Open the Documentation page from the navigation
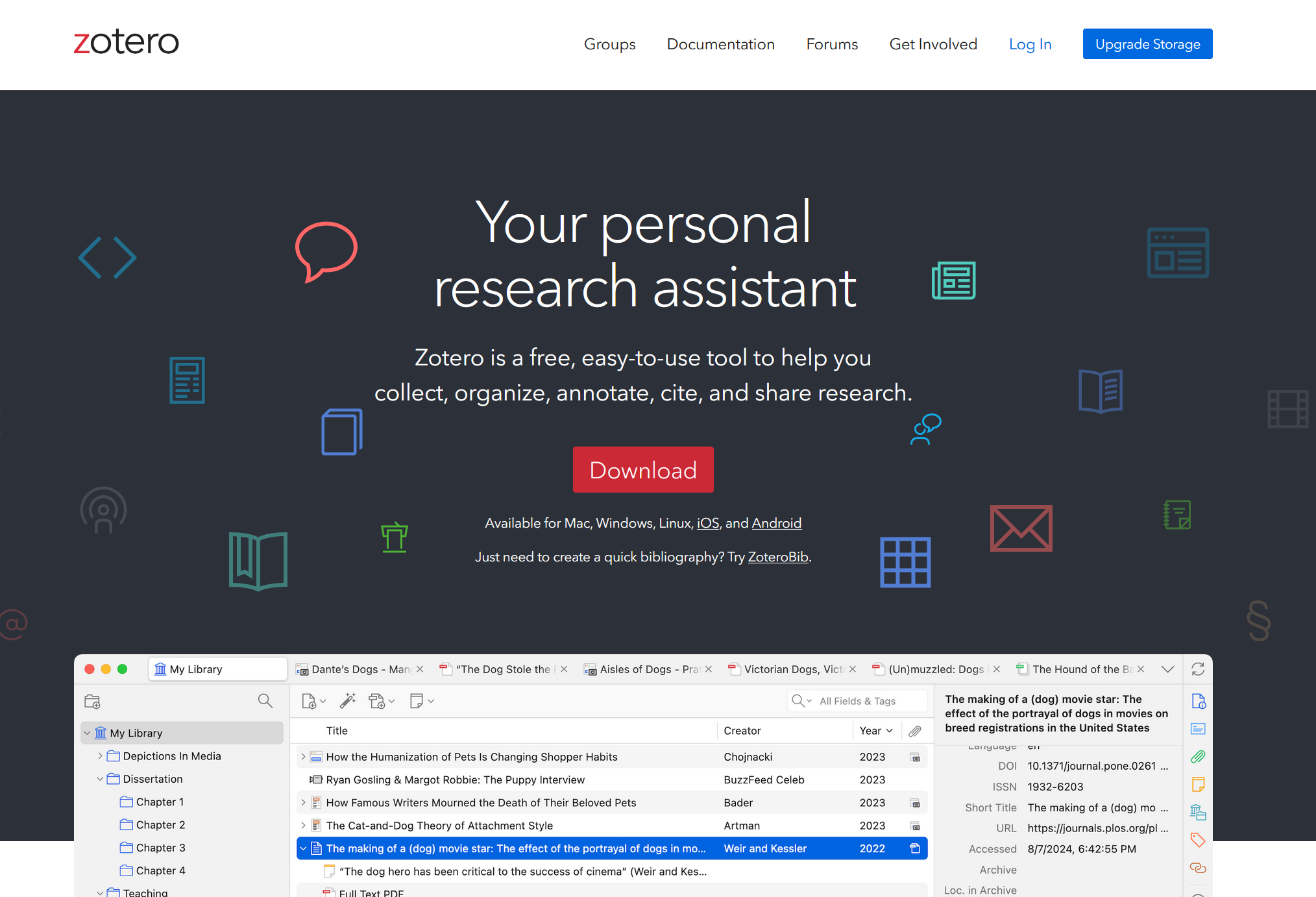 coord(720,43)
